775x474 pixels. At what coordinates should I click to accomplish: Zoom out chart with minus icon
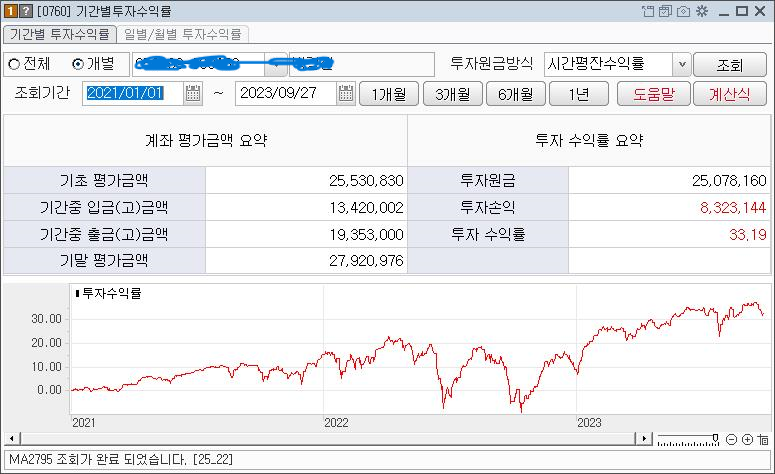pos(732,439)
